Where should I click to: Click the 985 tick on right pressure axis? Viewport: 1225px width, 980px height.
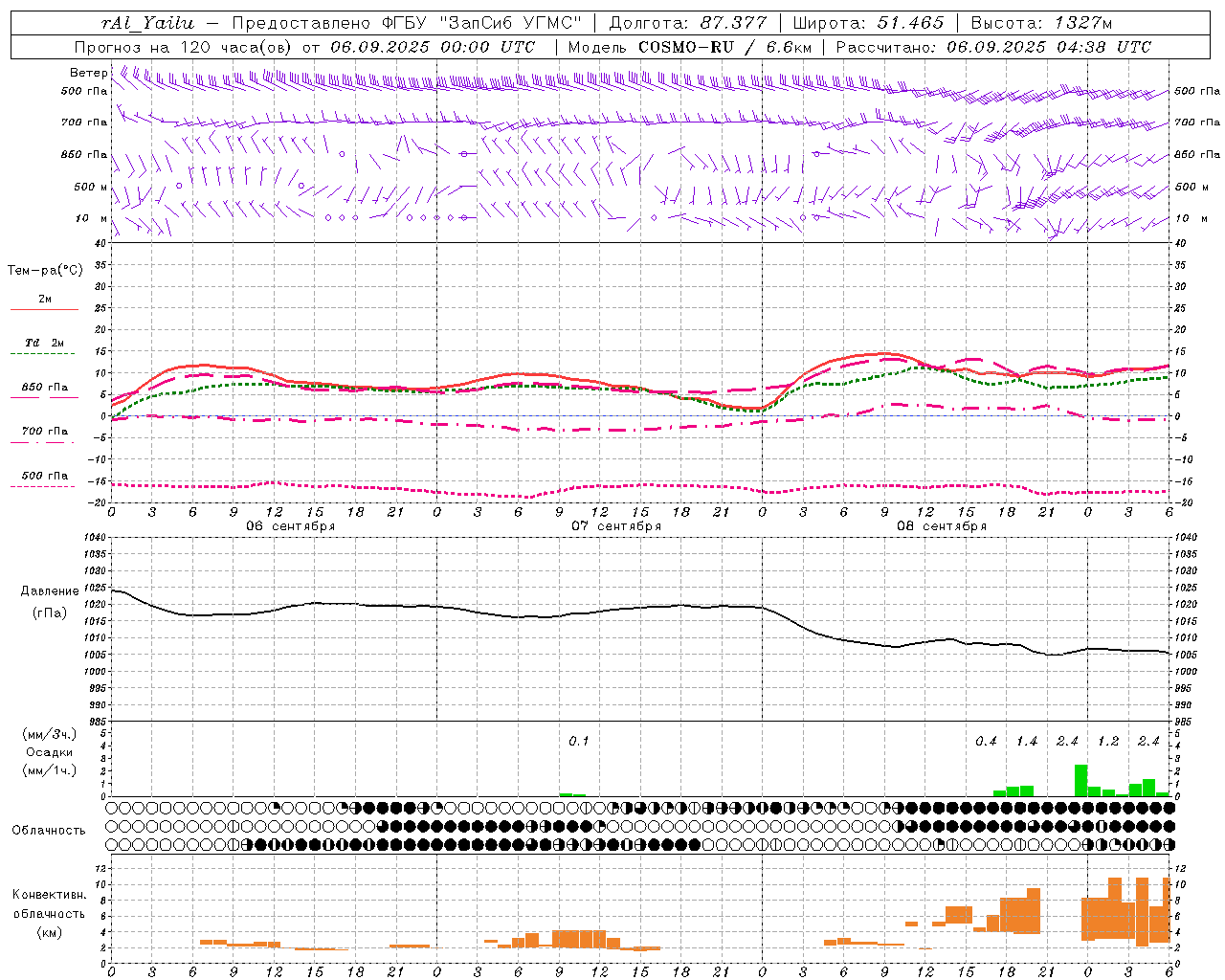tap(1185, 722)
